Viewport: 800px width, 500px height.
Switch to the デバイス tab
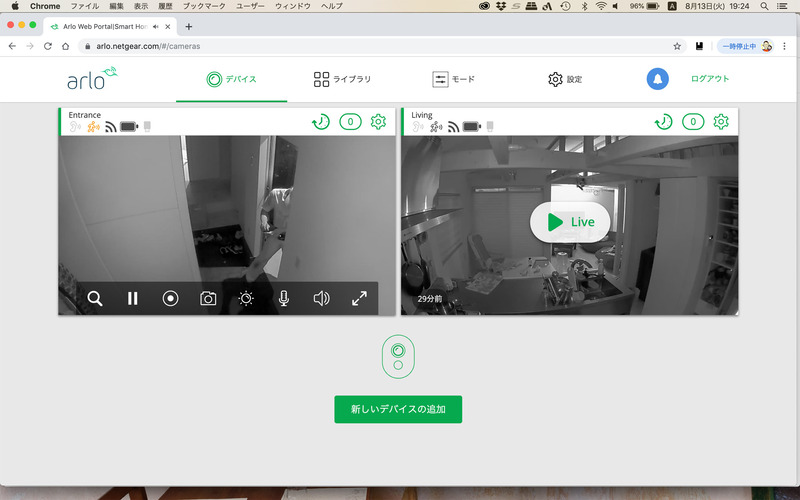pyautogui.click(x=231, y=79)
